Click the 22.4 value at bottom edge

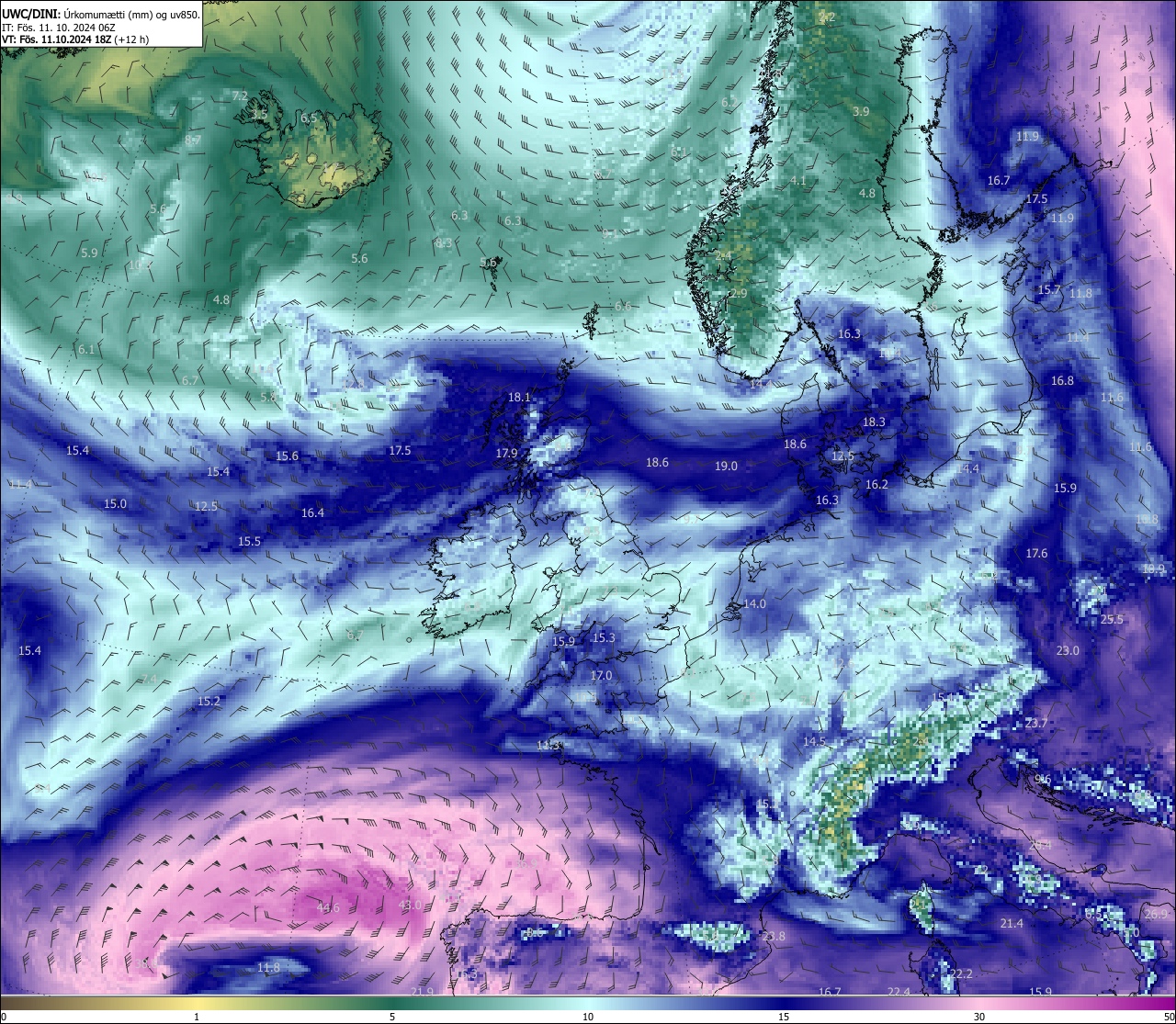click(x=899, y=991)
